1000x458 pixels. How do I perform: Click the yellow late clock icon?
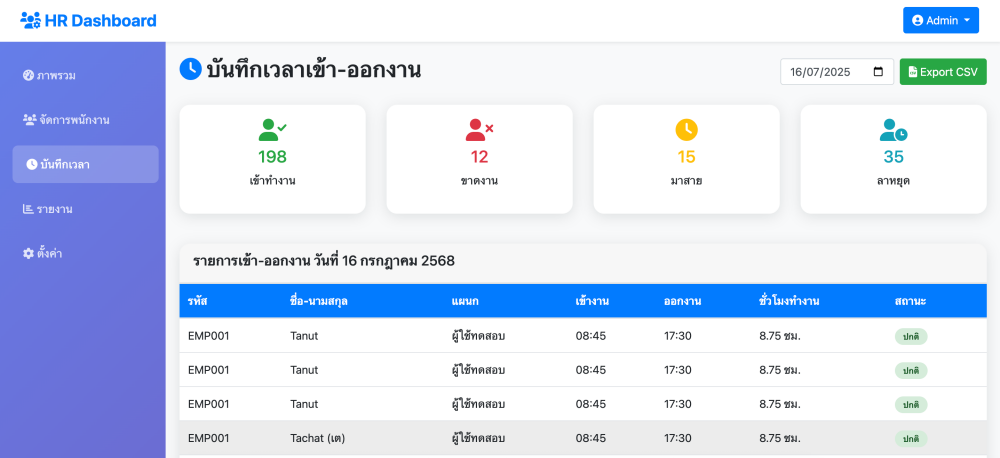pyautogui.click(x=686, y=130)
